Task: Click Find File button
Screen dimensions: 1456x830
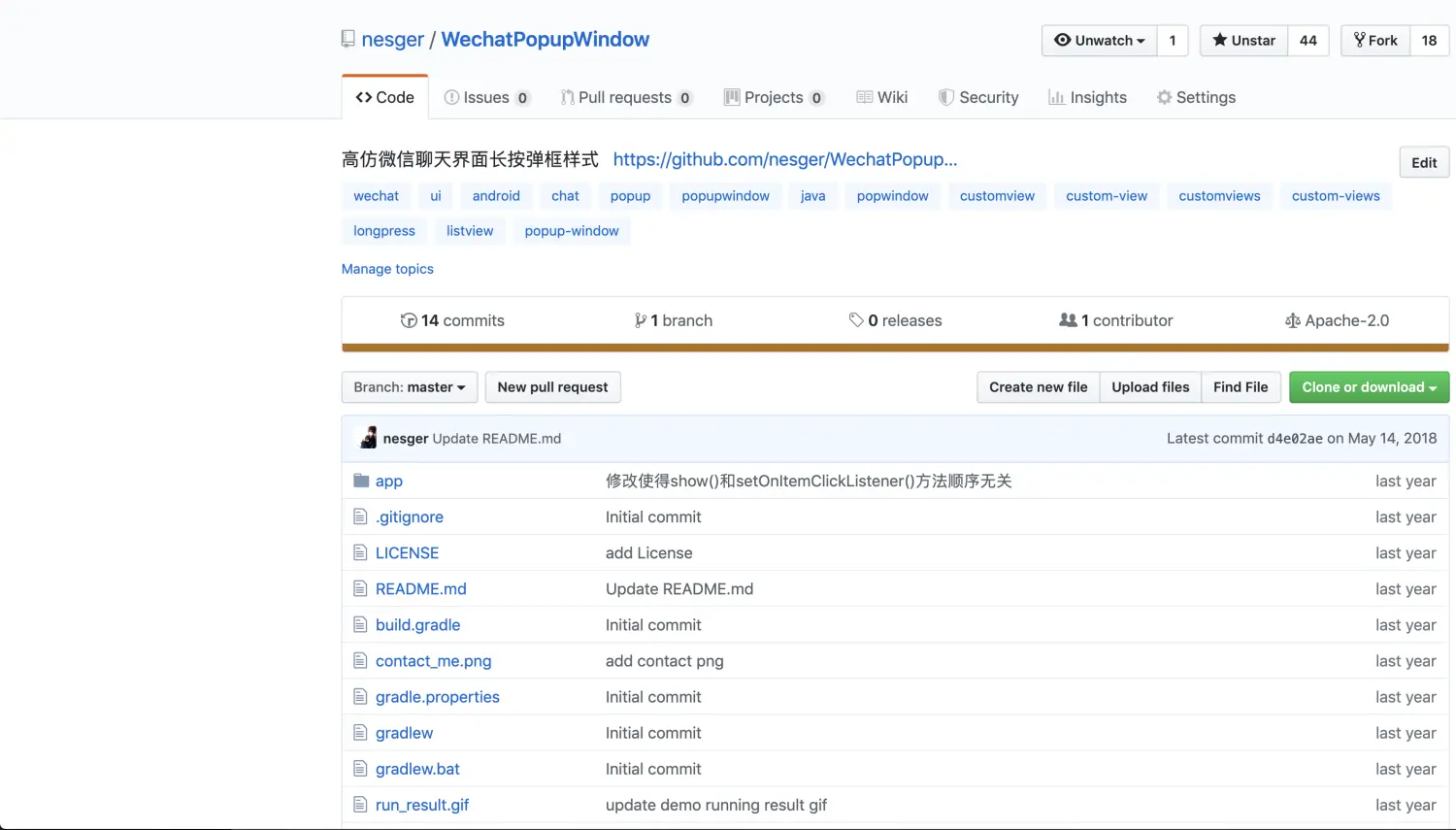Action: click(x=1241, y=386)
